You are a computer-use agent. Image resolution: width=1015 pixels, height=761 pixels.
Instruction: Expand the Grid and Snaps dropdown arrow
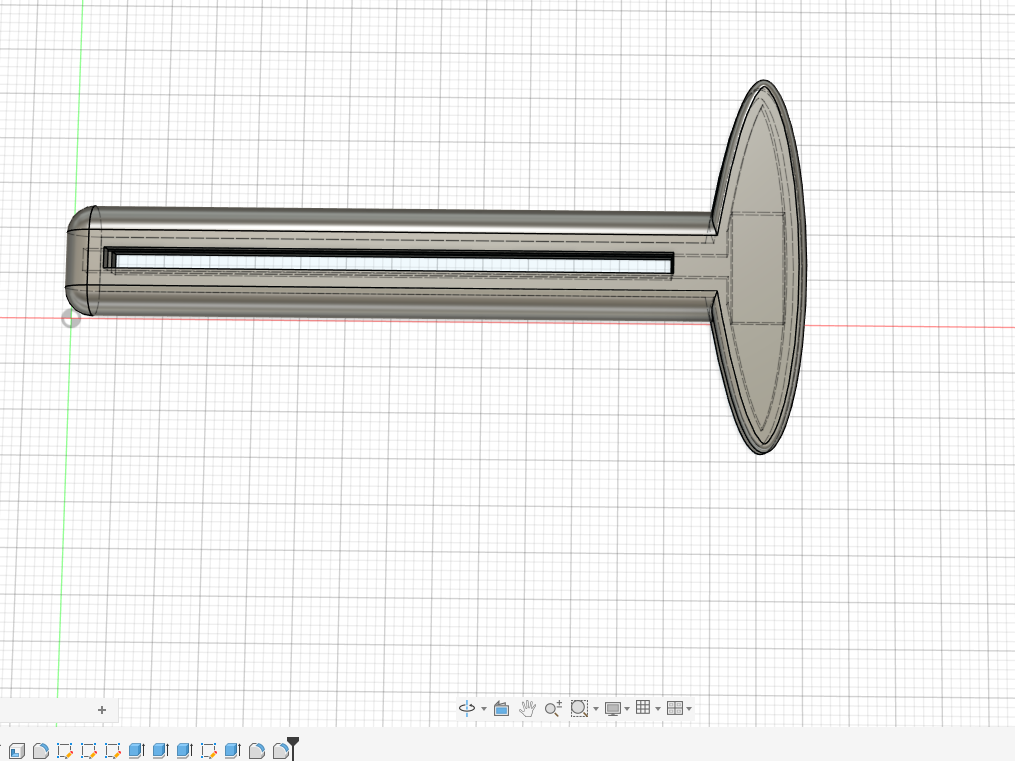(x=658, y=709)
